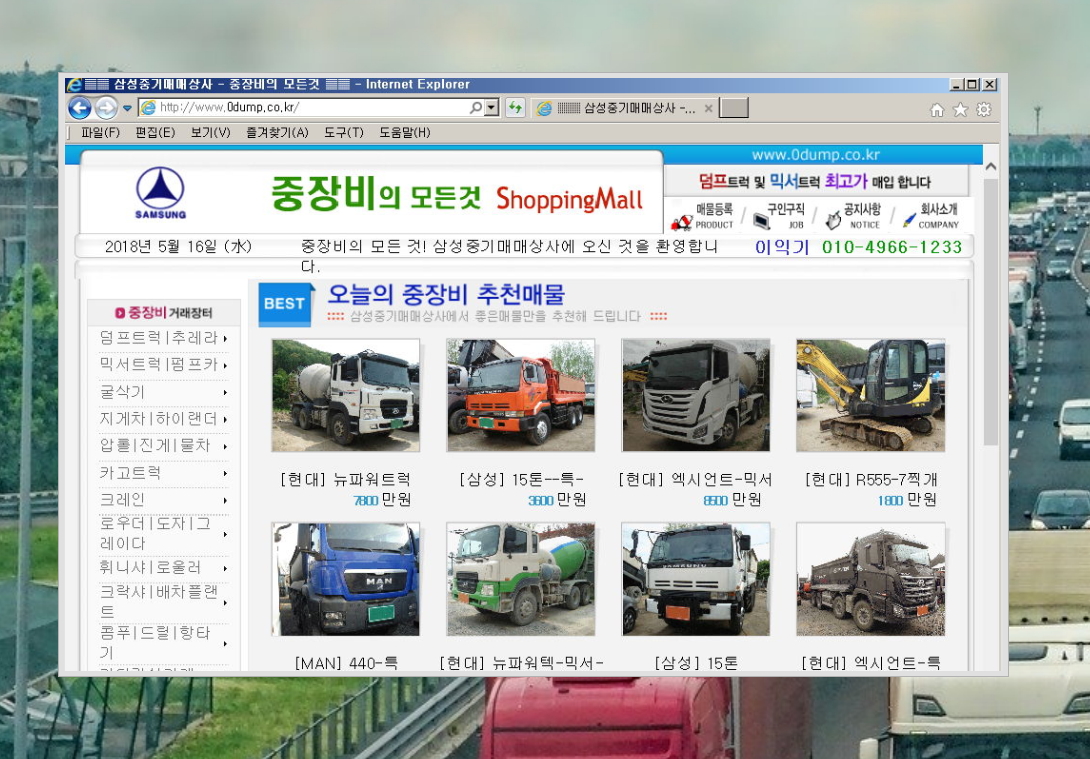Open a new blank tab
Image resolution: width=1090 pixels, height=759 pixels.
click(733, 108)
